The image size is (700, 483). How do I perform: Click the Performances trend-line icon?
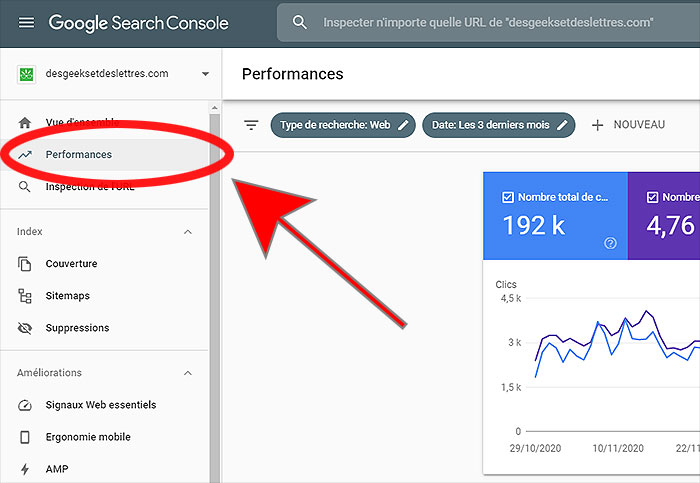coord(25,154)
